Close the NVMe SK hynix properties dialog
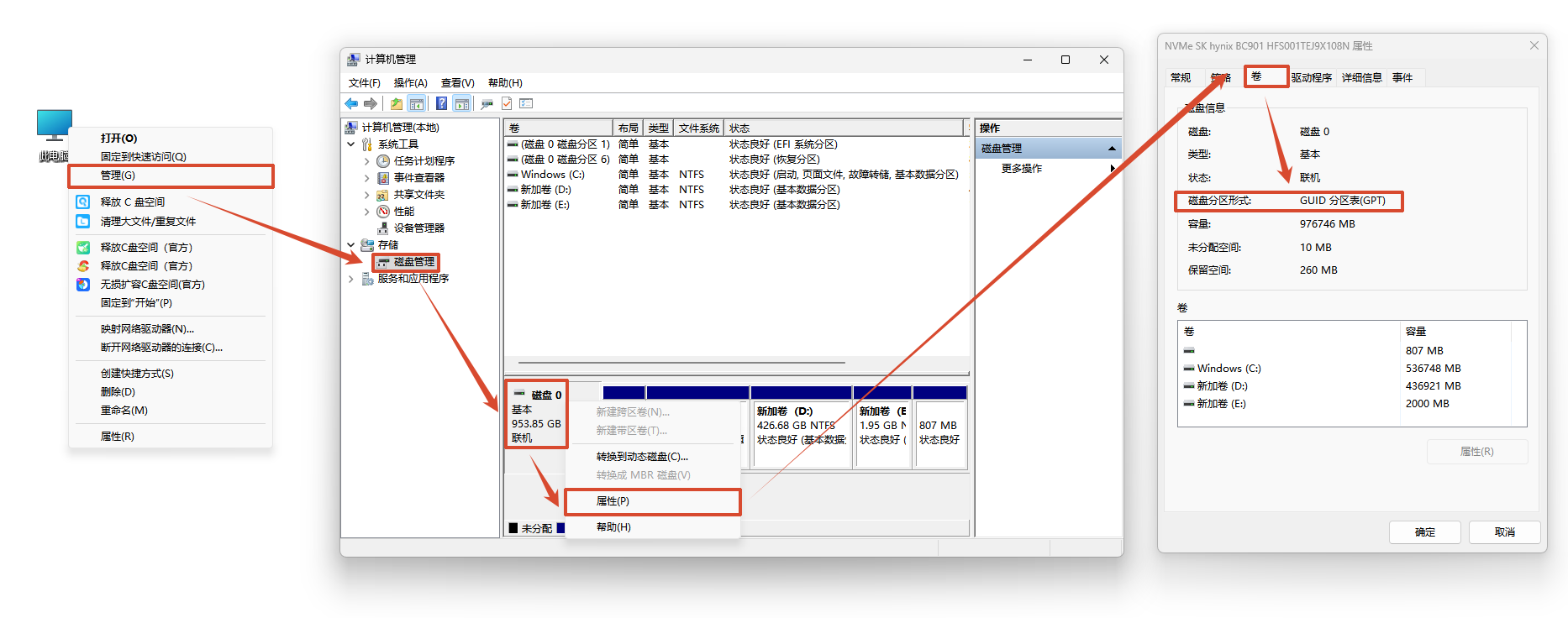Screen dimensions: 1568x618 1534,45
